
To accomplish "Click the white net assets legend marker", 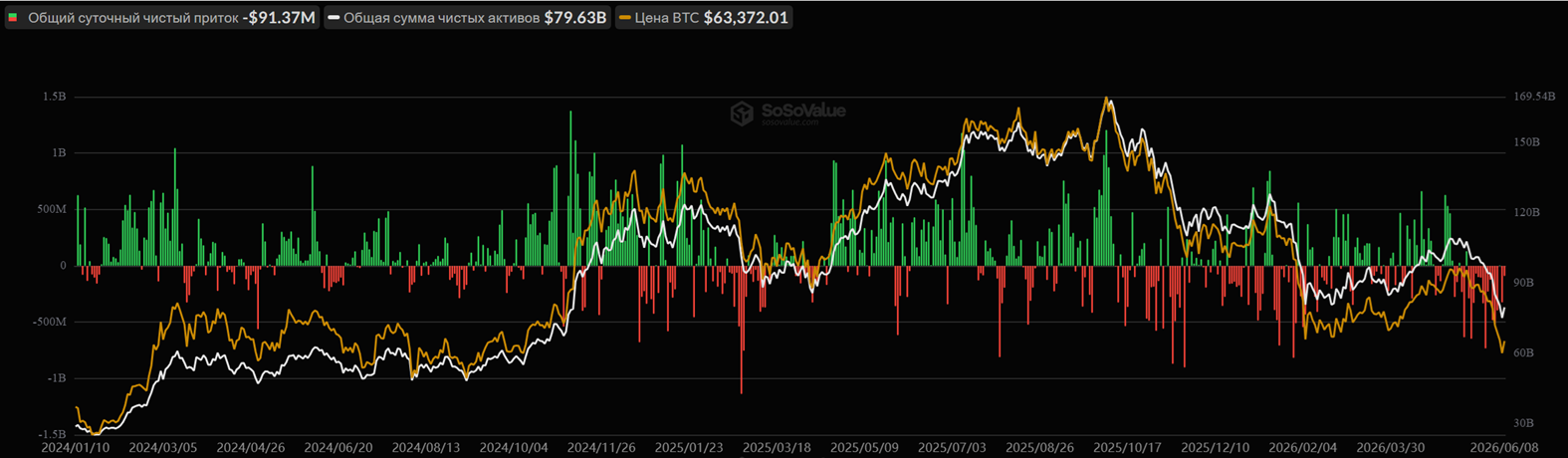I will (334, 18).
